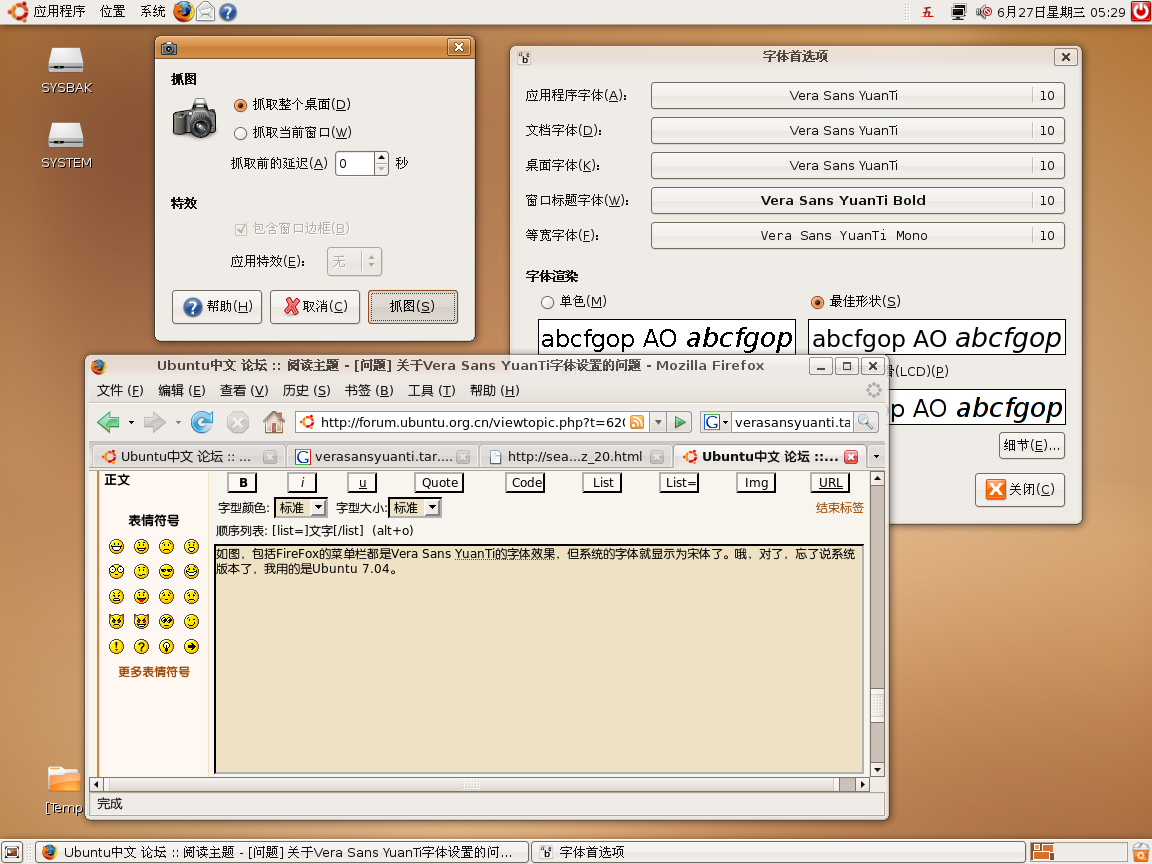Insert the exclamation mark emoticon

tap(116, 647)
